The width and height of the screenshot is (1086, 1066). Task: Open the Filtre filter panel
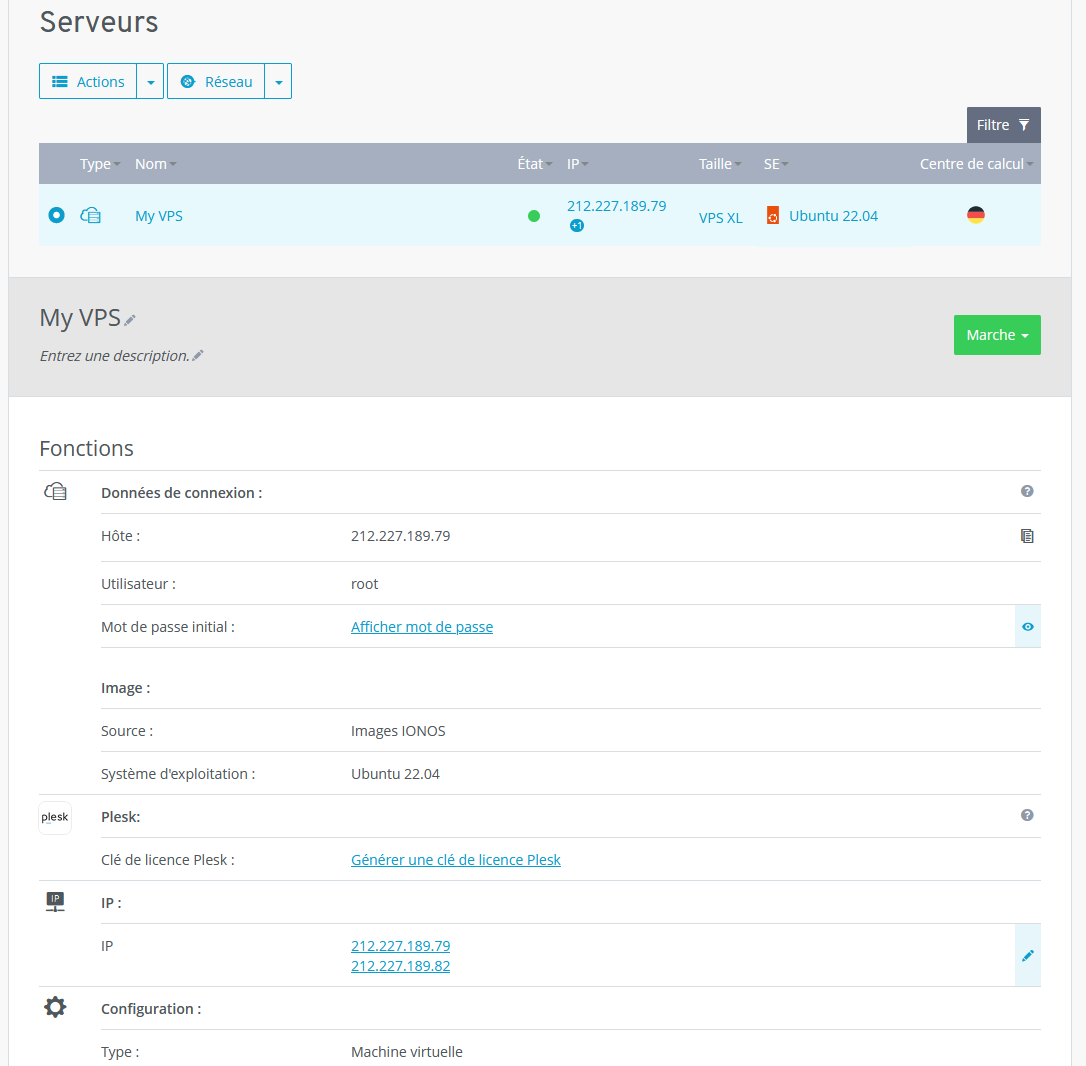click(1003, 125)
